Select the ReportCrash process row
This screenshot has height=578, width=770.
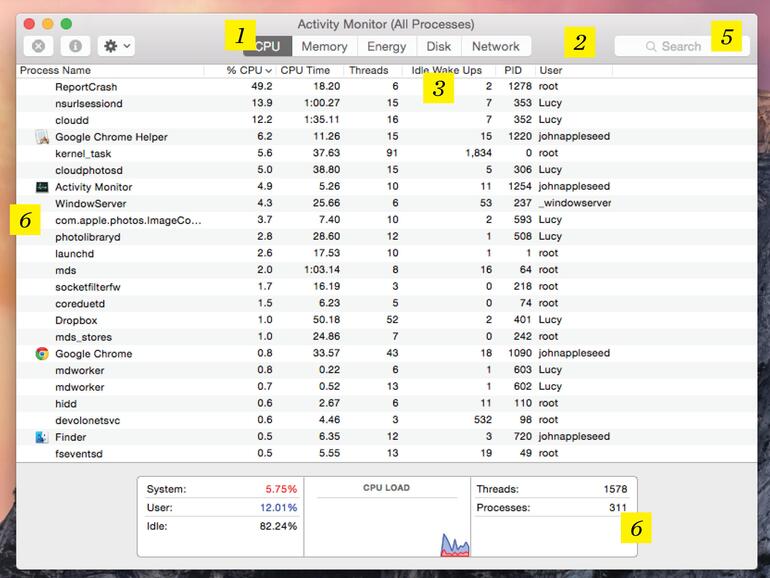point(386,87)
